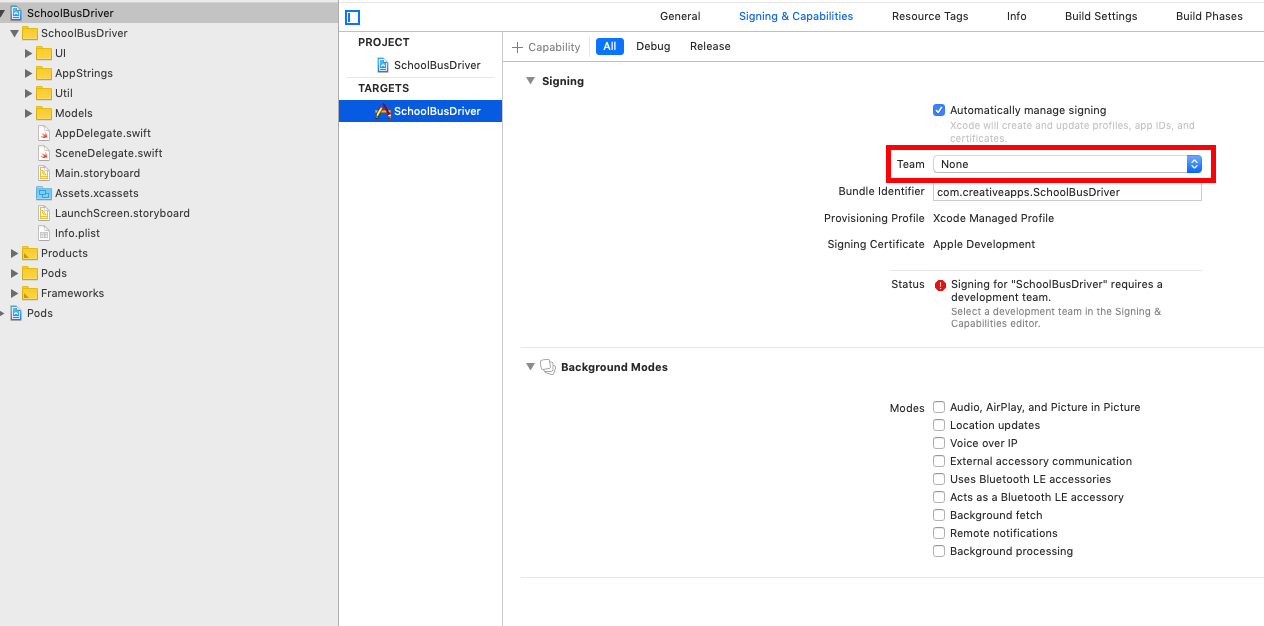The height and width of the screenshot is (626, 1264).
Task: Collapse the Signing section triangle
Action: point(530,81)
